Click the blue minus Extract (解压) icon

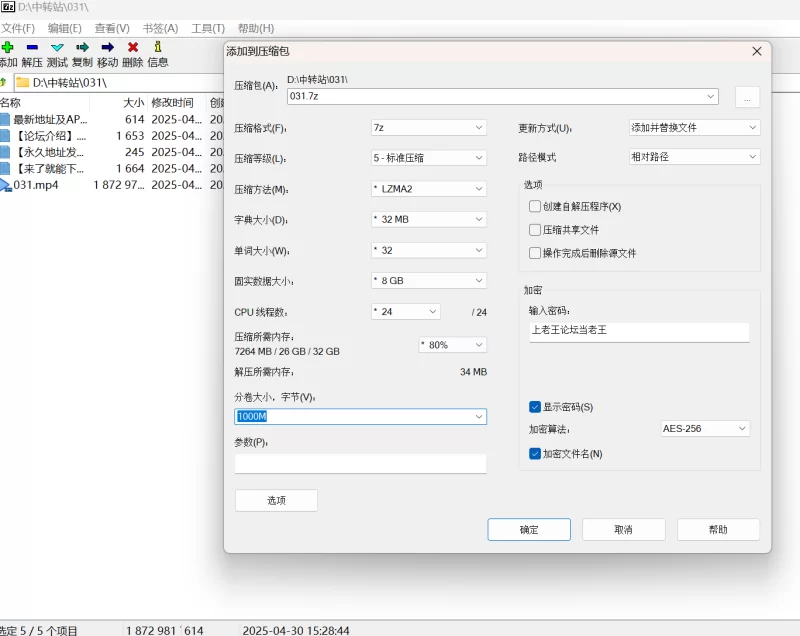(x=32, y=47)
